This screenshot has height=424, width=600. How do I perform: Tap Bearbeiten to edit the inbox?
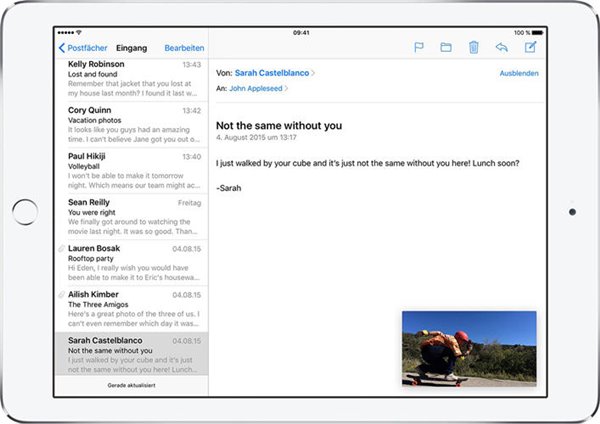[184, 48]
